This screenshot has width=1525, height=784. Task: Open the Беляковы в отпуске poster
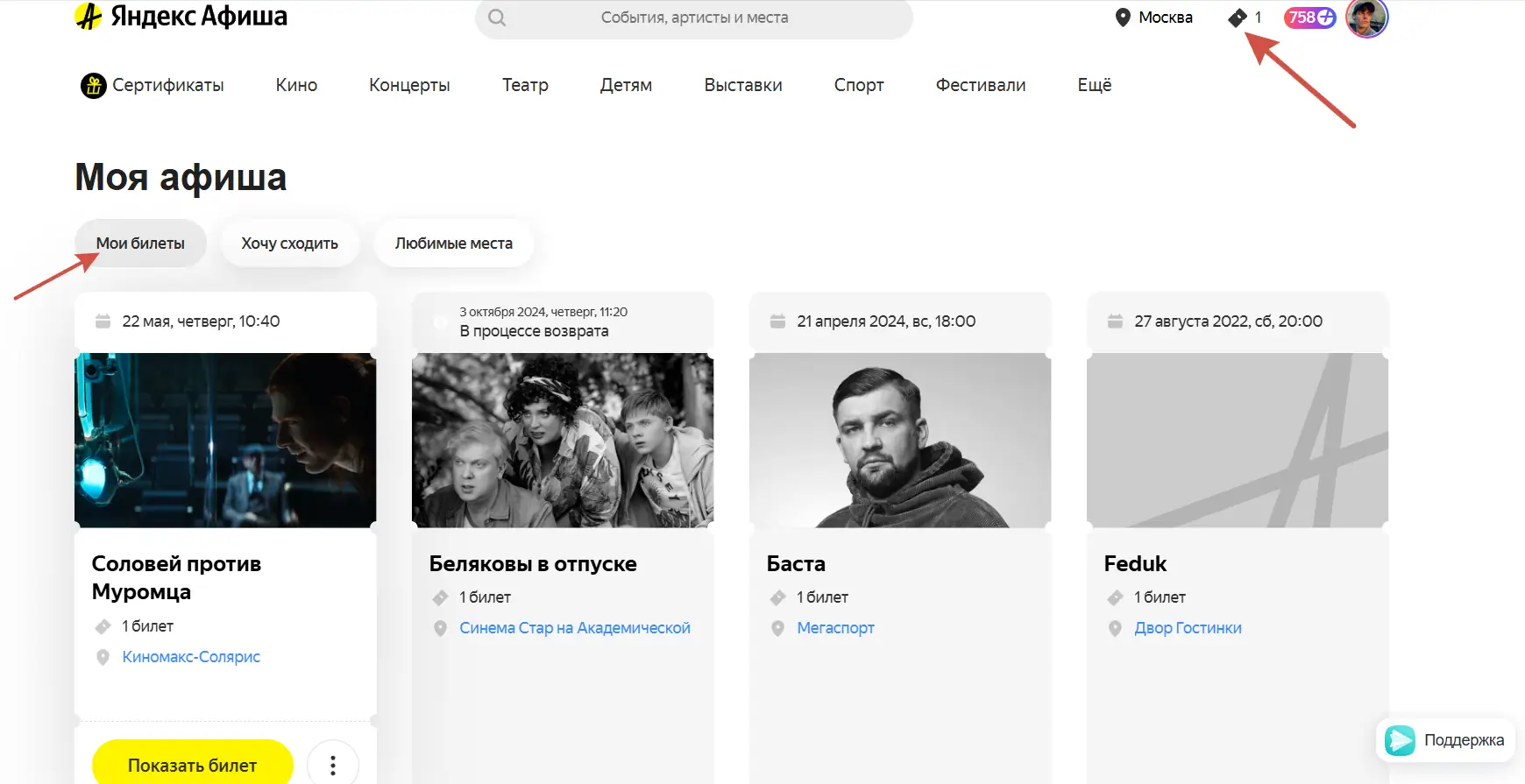[x=563, y=441]
